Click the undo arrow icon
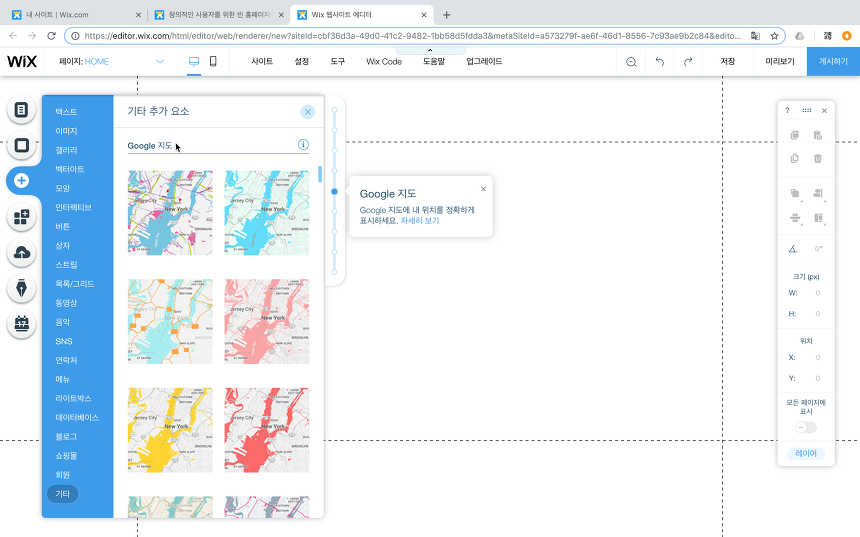Viewport: 860px width, 537px height. coord(660,61)
